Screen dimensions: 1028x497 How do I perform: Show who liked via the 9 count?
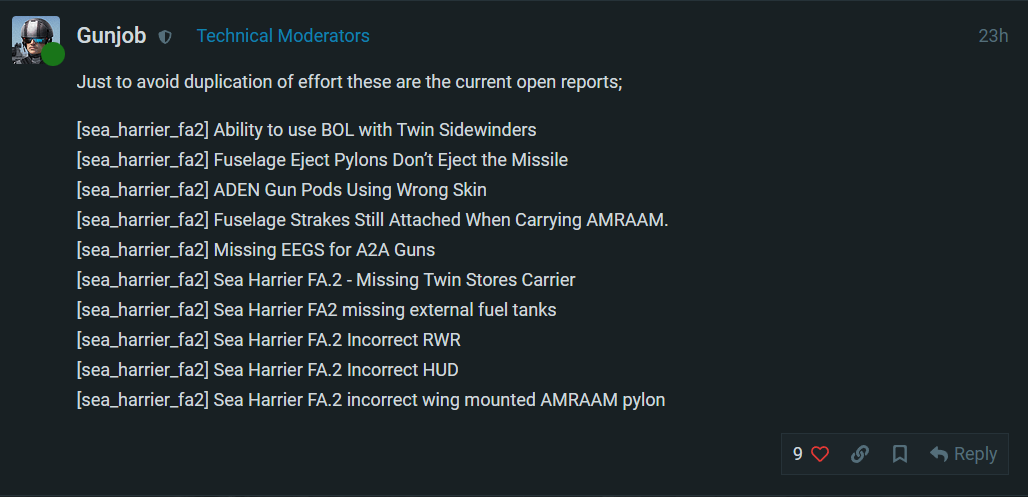pyautogui.click(x=798, y=454)
